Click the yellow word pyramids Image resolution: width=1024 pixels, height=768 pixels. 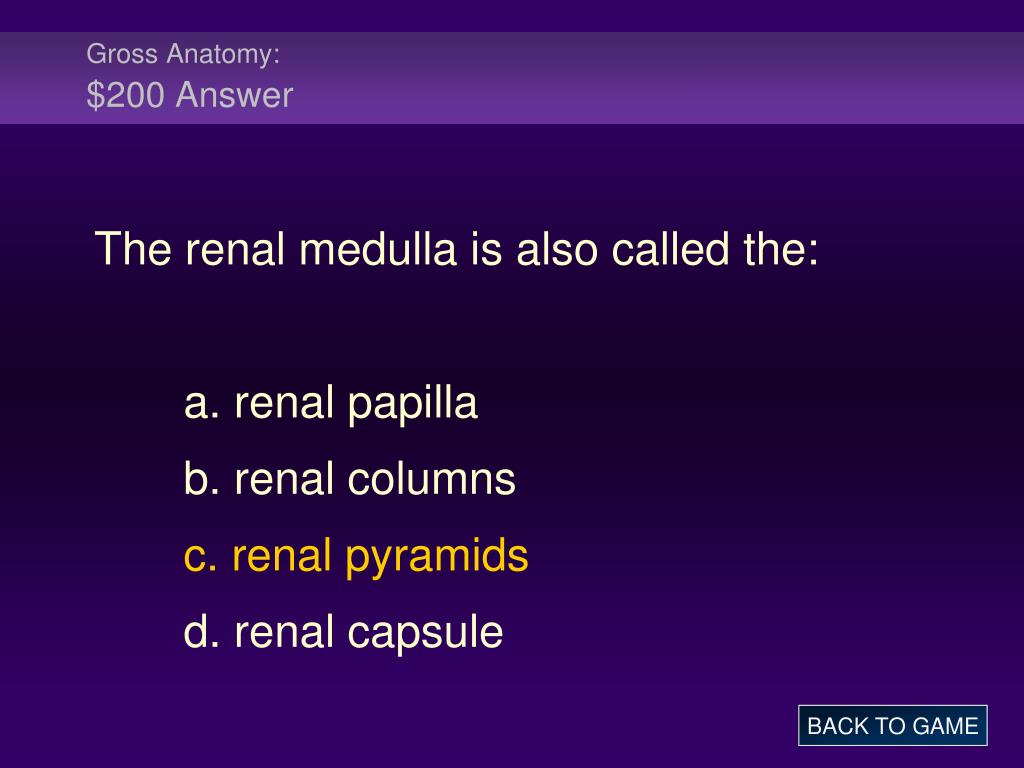pos(436,558)
